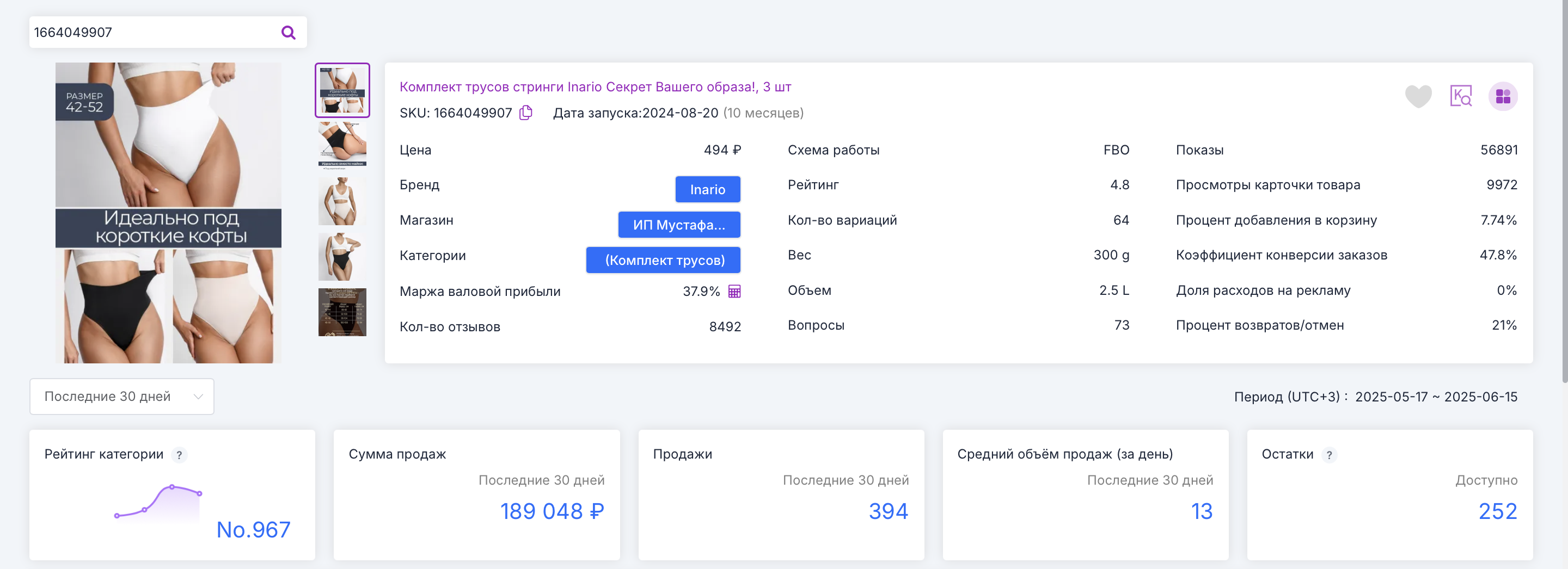Image resolution: width=1568 pixels, height=569 pixels.
Task: Open the Inario brand page
Action: [x=707, y=190]
